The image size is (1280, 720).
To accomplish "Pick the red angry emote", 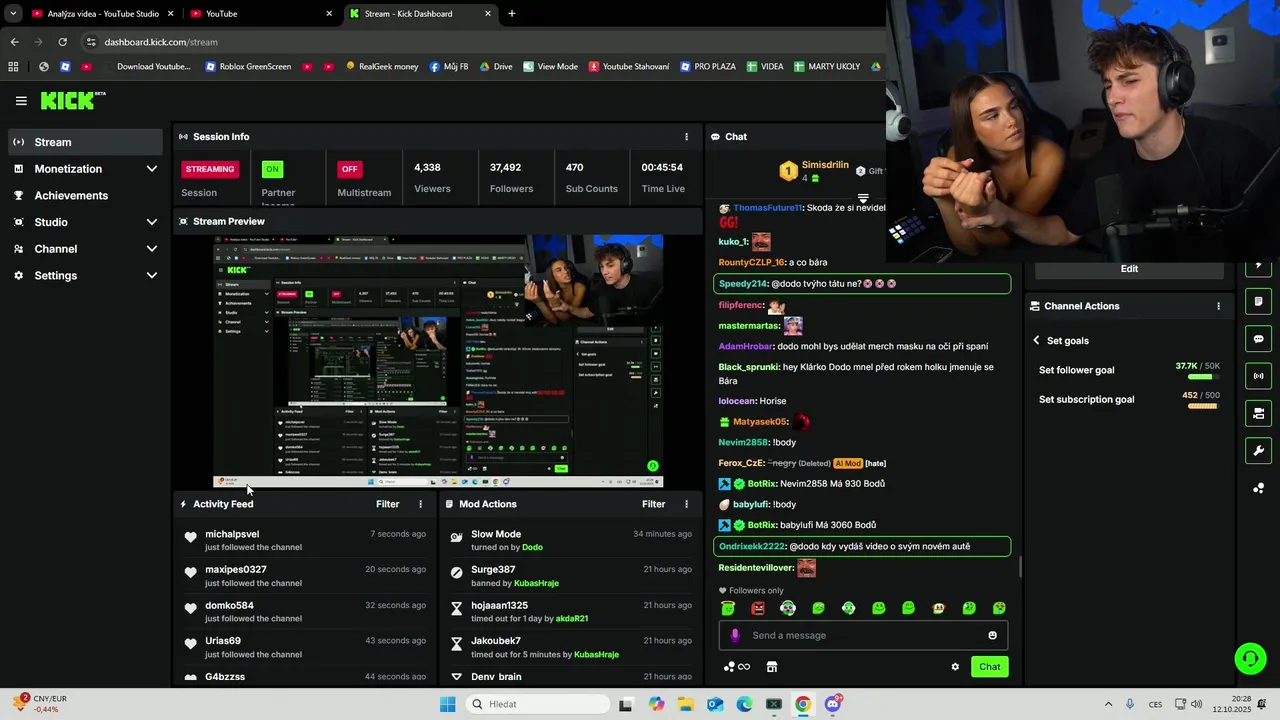I will [758, 608].
